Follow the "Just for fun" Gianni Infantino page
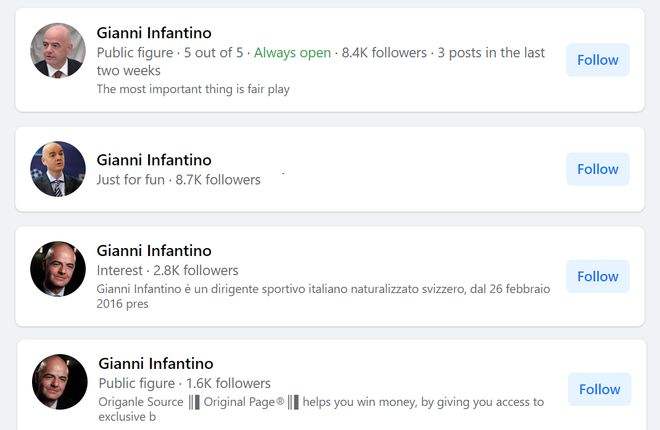Screen dimensions: 660x430 point(598,169)
